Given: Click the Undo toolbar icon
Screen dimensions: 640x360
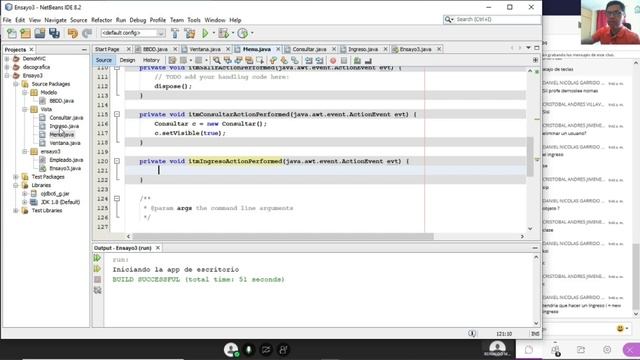Looking at the screenshot, I should coord(73,33).
